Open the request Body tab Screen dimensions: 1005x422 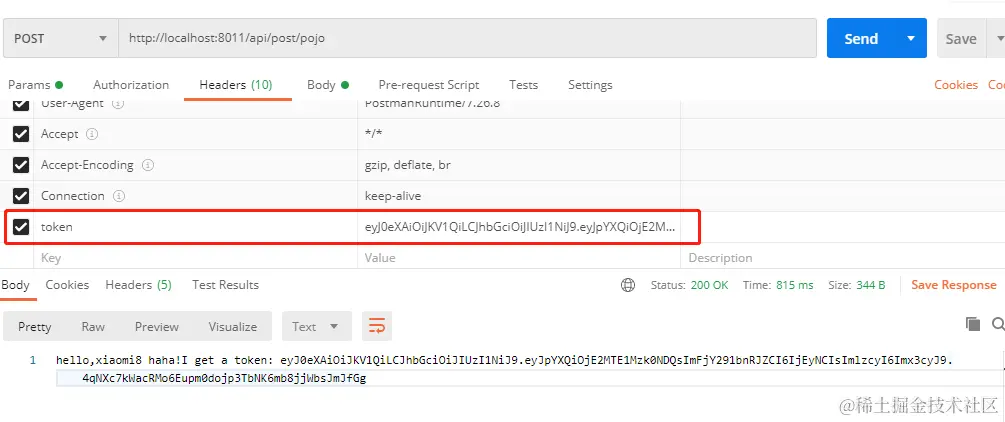[x=328, y=85]
